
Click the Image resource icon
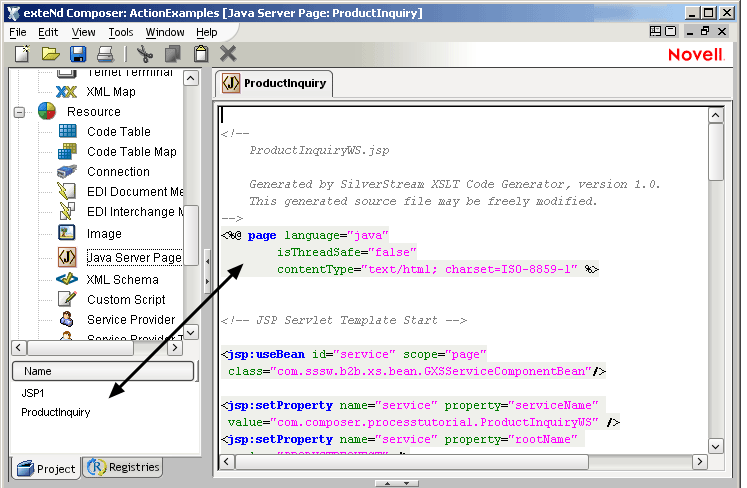(x=67, y=233)
